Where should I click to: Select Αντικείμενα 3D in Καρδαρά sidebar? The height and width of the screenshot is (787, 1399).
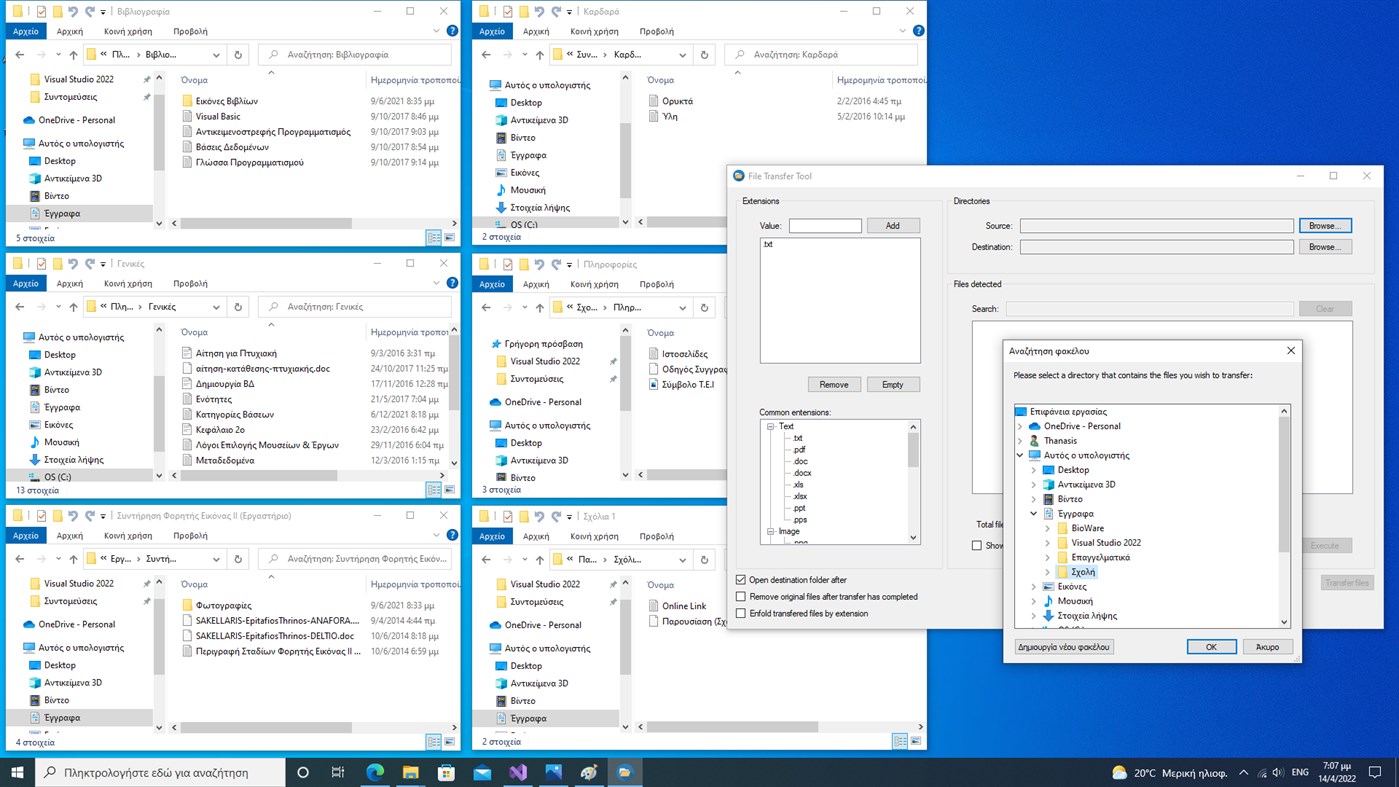pos(539,120)
